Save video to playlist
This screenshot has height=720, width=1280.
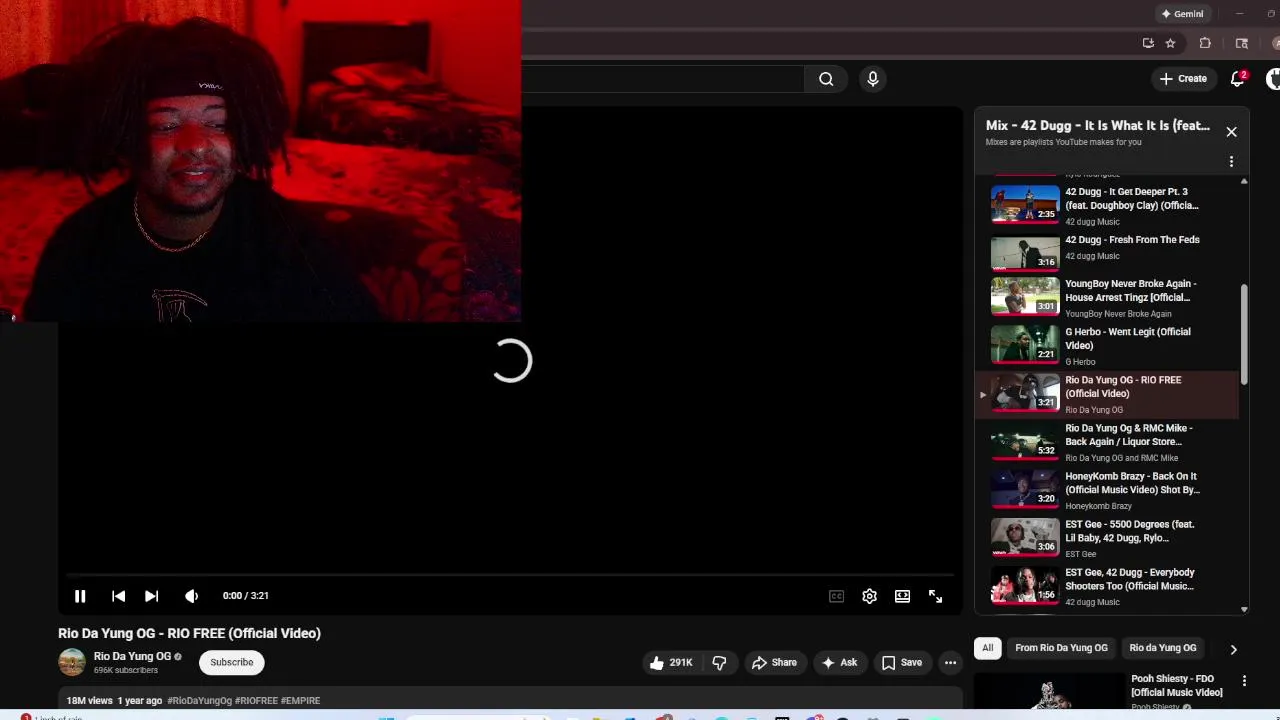tap(902, 662)
